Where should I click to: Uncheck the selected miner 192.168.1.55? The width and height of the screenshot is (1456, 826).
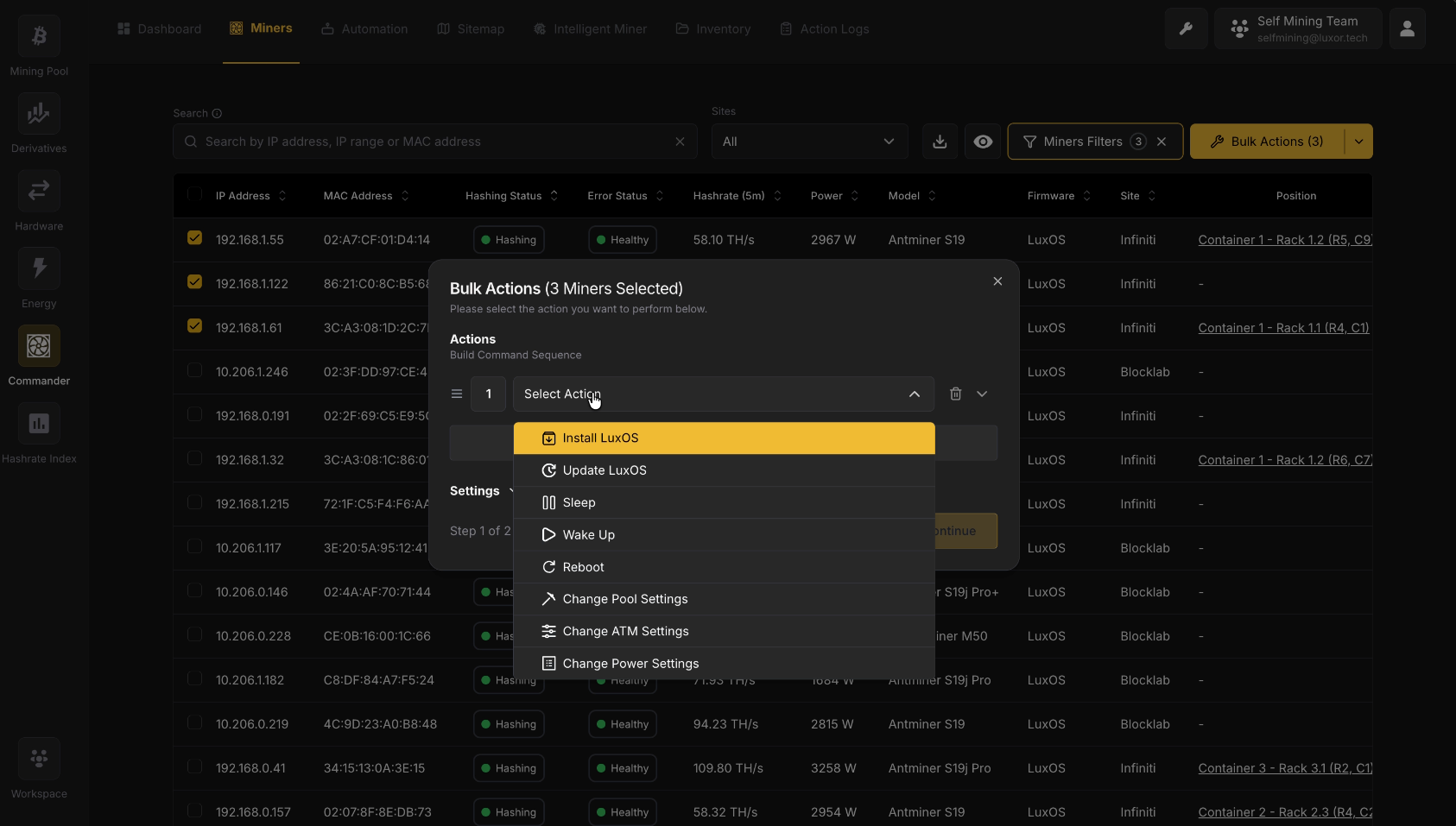tap(194, 236)
